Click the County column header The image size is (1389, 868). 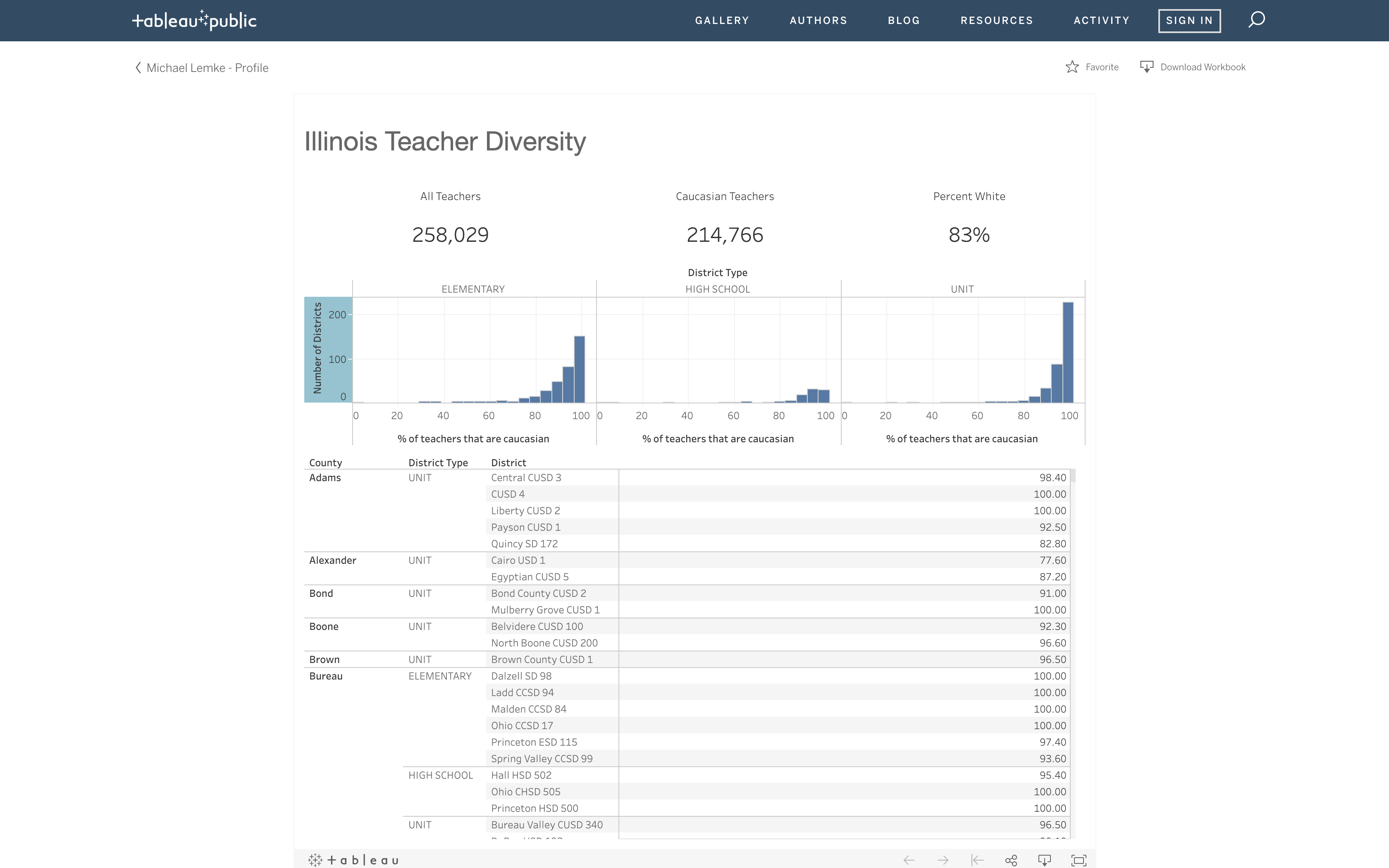[x=325, y=463]
